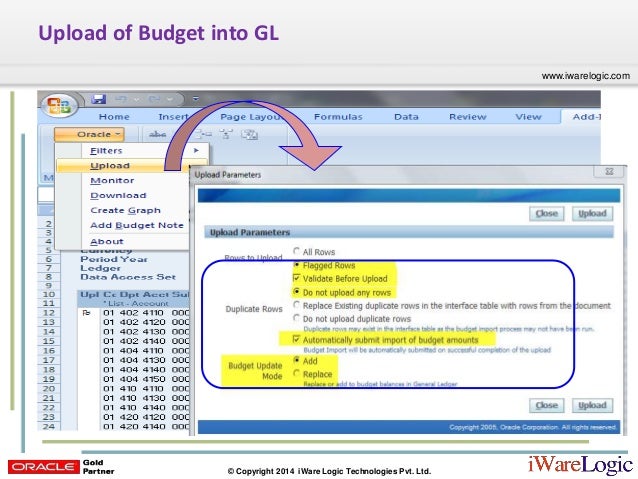Click the top Upload button in dialog
The width and height of the screenshot is (638, 479).
592,214
